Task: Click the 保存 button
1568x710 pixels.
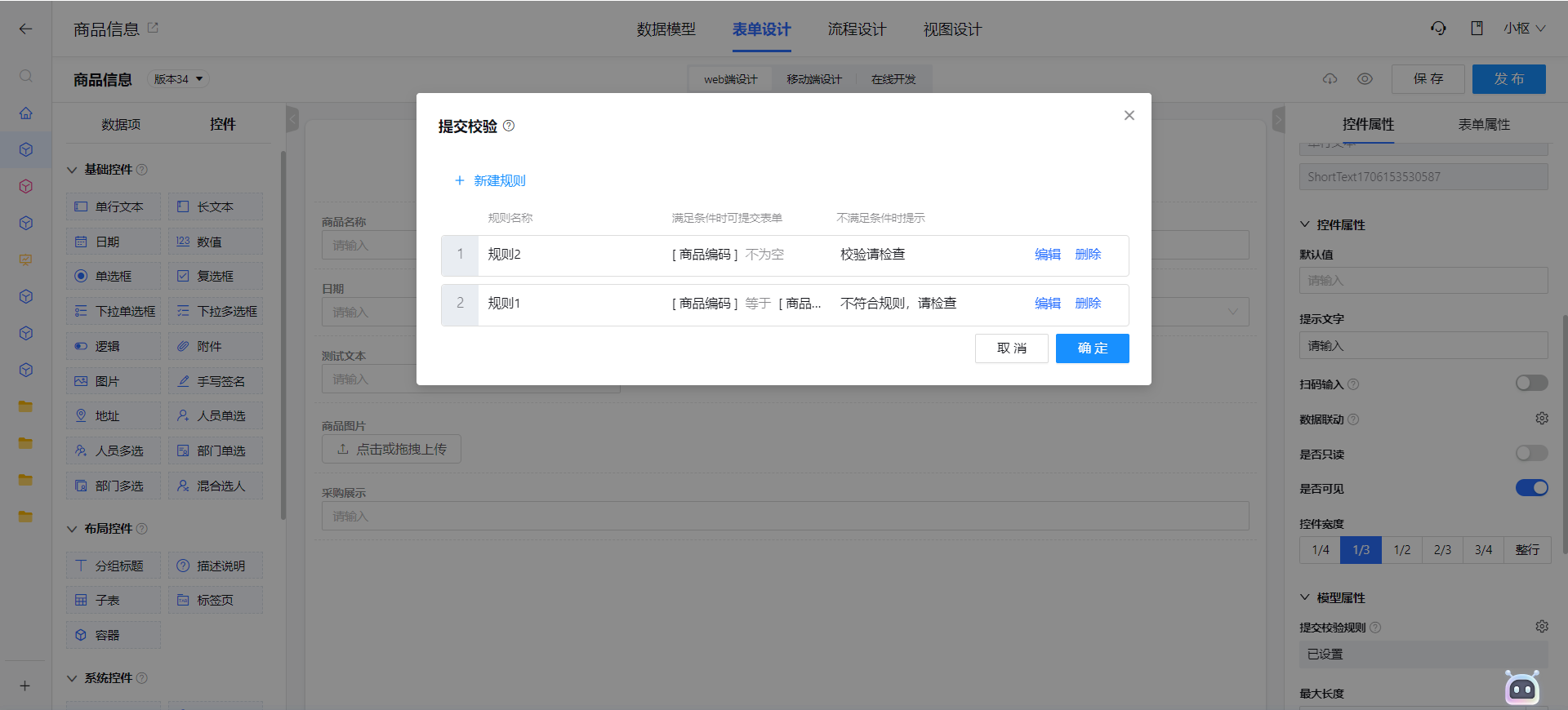Action: click(x=1428, y=79)
